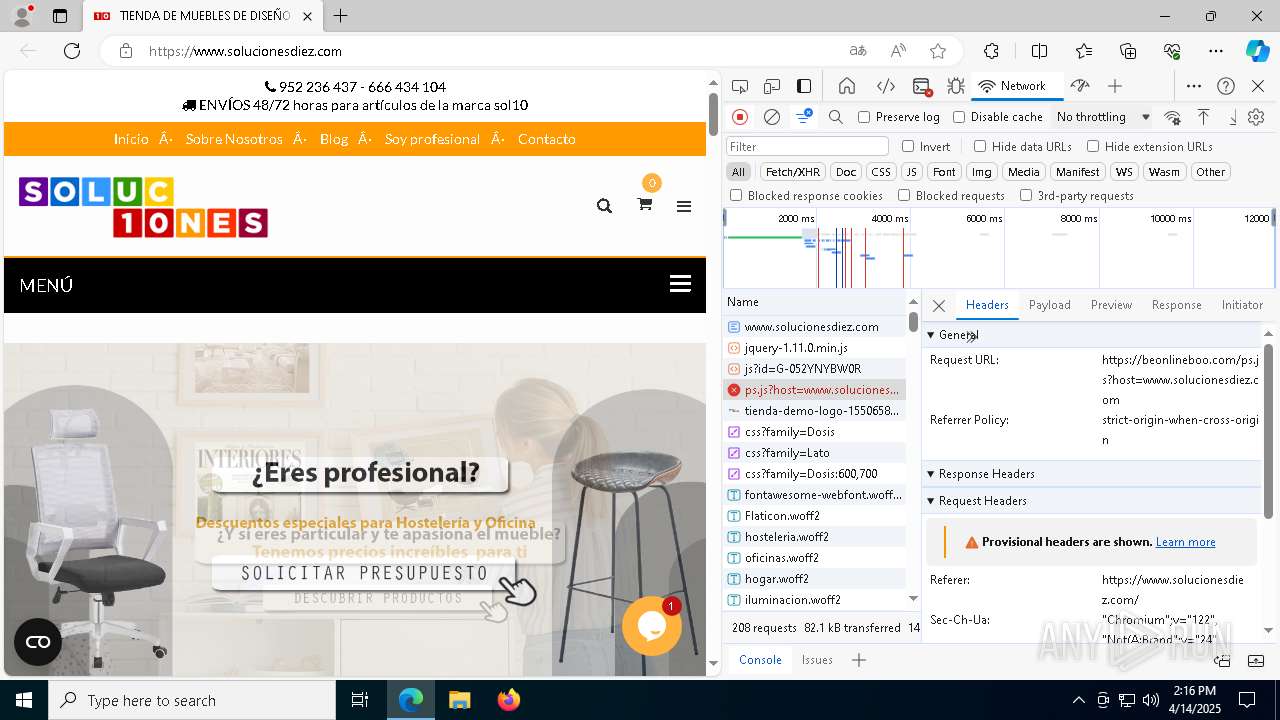Click the network timeline overview
This screenshot has height=720, width=1280.
click(x=998, y=248)
